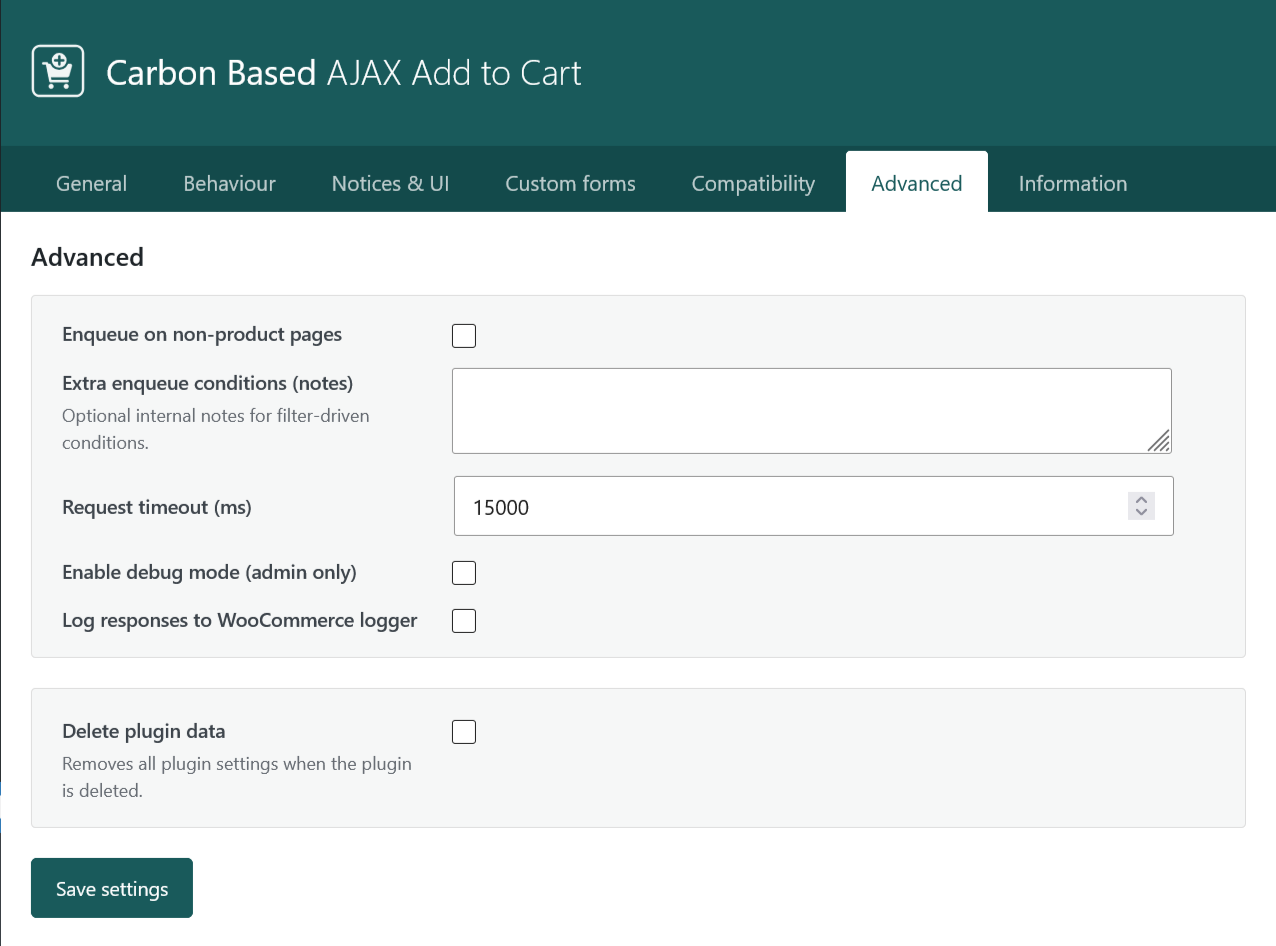Click the 'Advanced' section heading
The image size is (1276, 946).
click(x=88, y=257)
